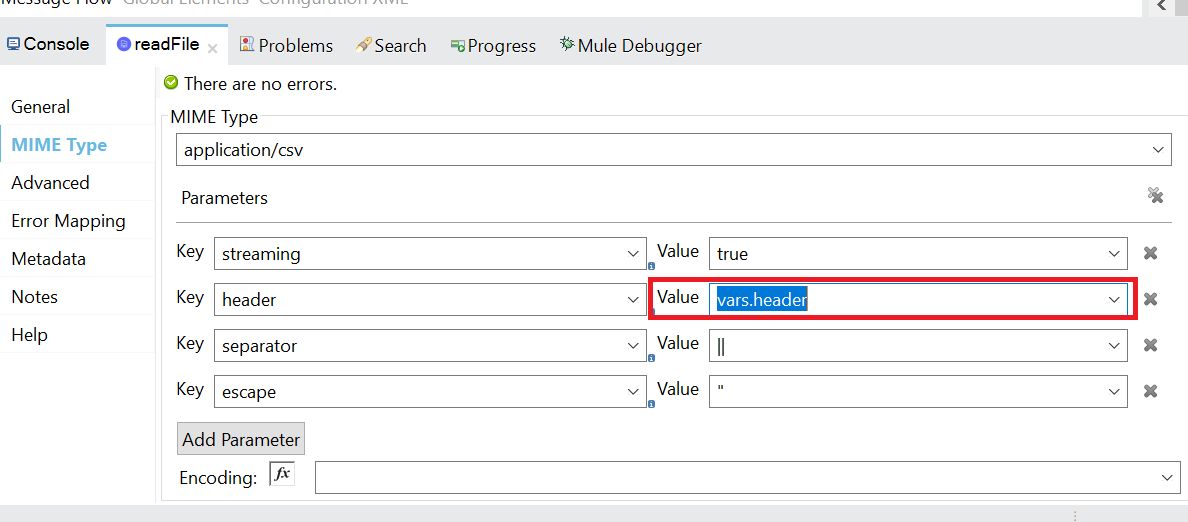Expand the vars.header value dropdown
1188x522 pixels.
(x=1114, y=300)
